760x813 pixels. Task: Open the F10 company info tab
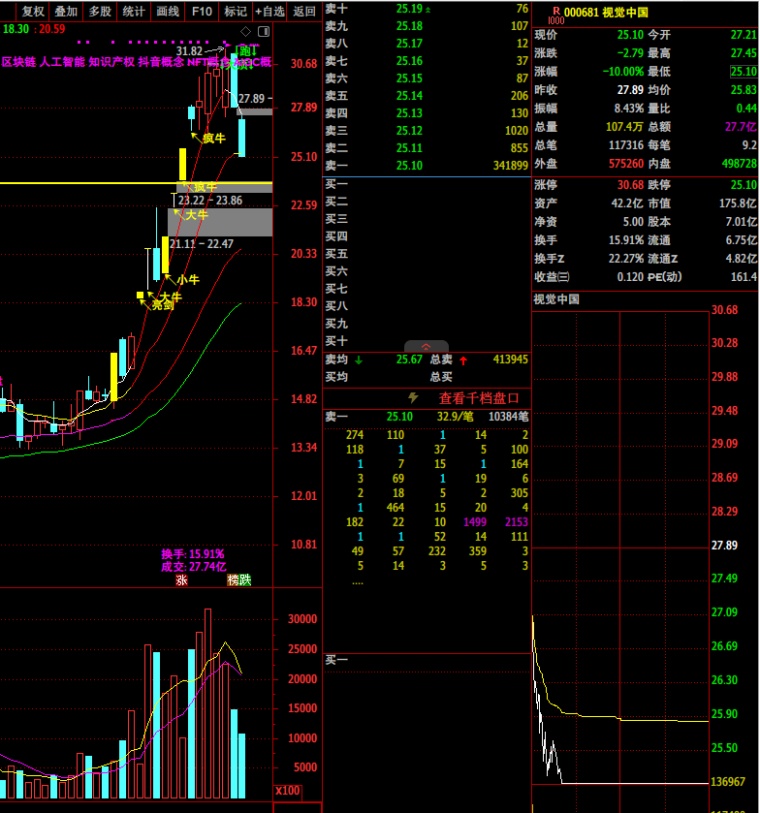(202, 12)
